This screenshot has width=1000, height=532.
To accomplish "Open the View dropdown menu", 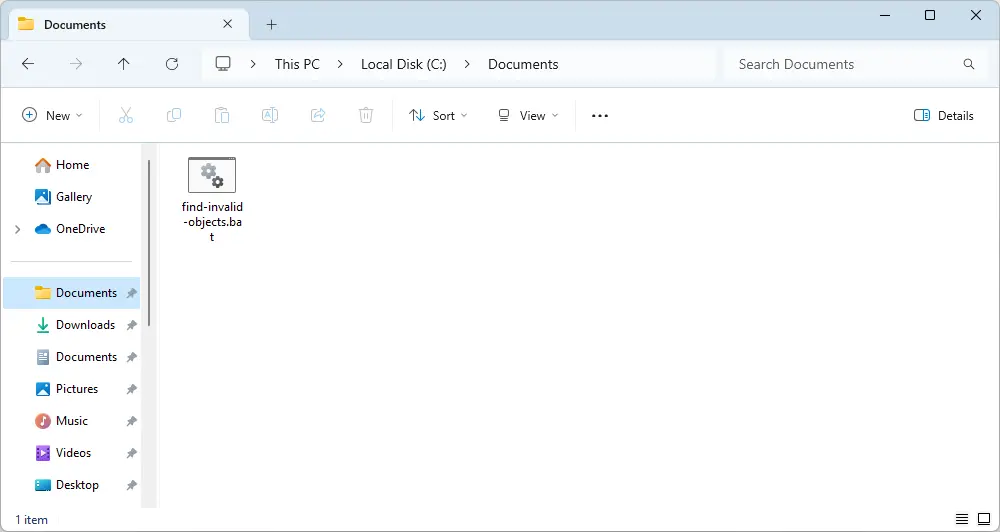I will pyautogui.click(x=528, y=115).
